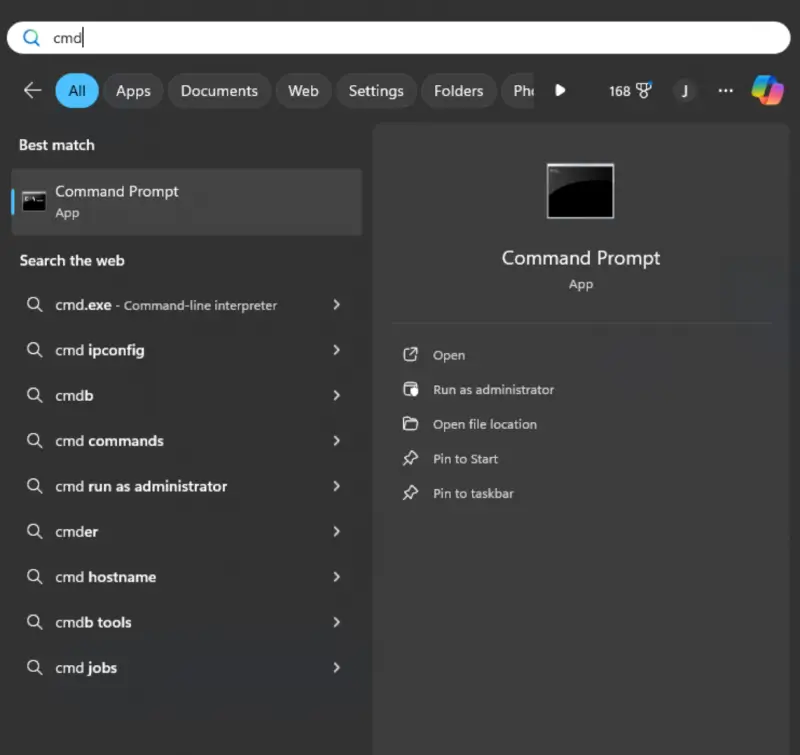Click the search magnifier icon in the search bar
The height and width of the screenshot is (755, 800).
[x=31, y=36]
